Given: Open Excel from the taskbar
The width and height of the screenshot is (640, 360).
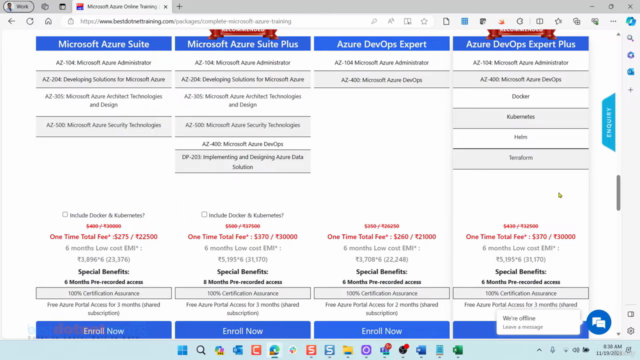Looking at the screenshot, I should point(458,350).
